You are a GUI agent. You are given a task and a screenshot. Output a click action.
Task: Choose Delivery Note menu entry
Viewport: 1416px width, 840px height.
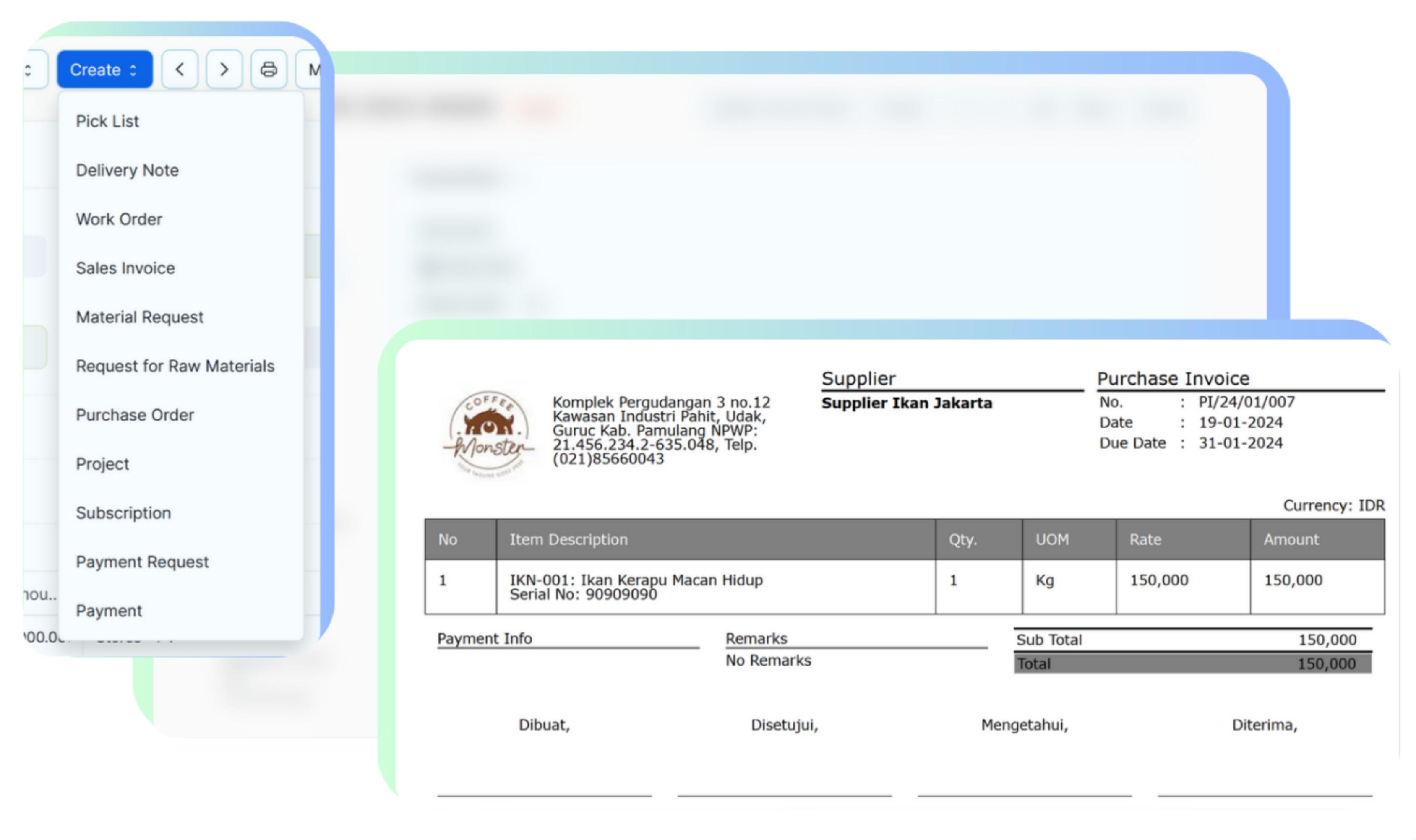click(128, 170)
